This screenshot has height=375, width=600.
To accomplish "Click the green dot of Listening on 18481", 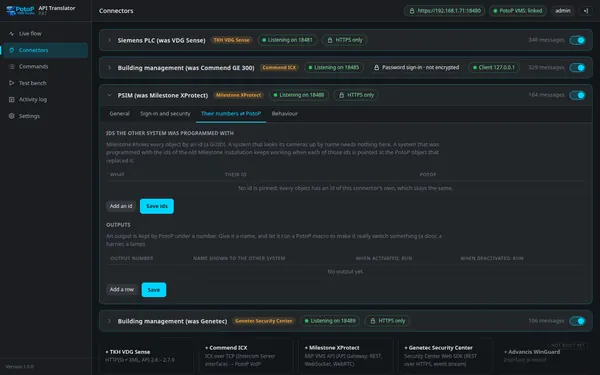I will (264, 40).
